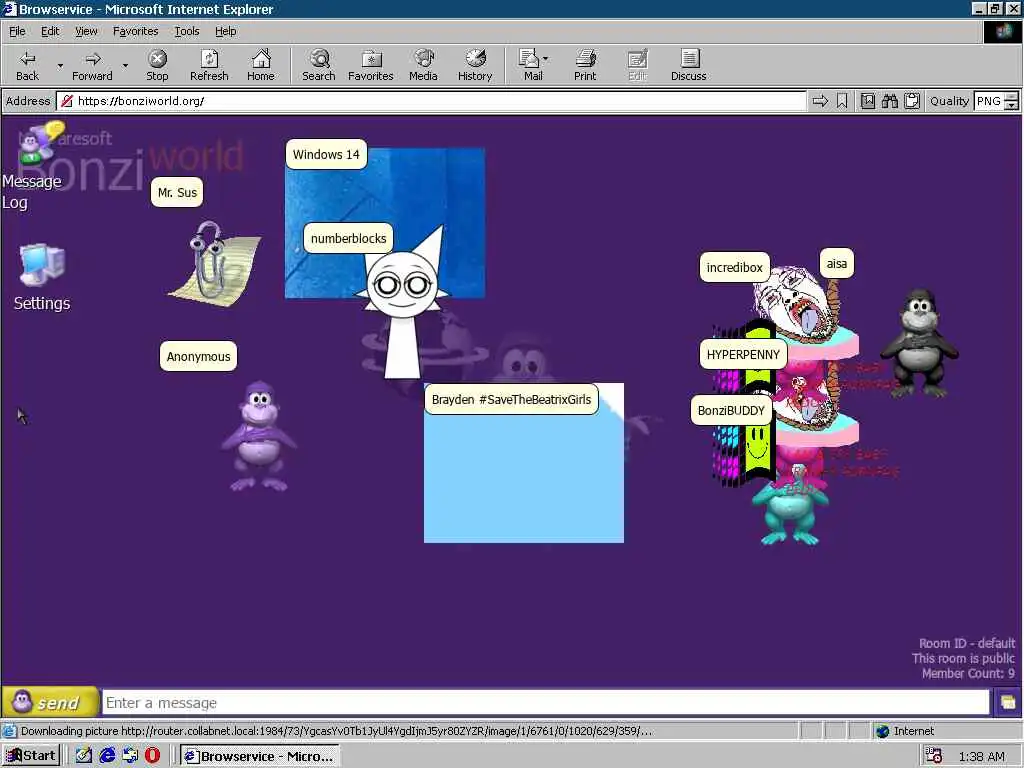Open the Tools menu

186,31
